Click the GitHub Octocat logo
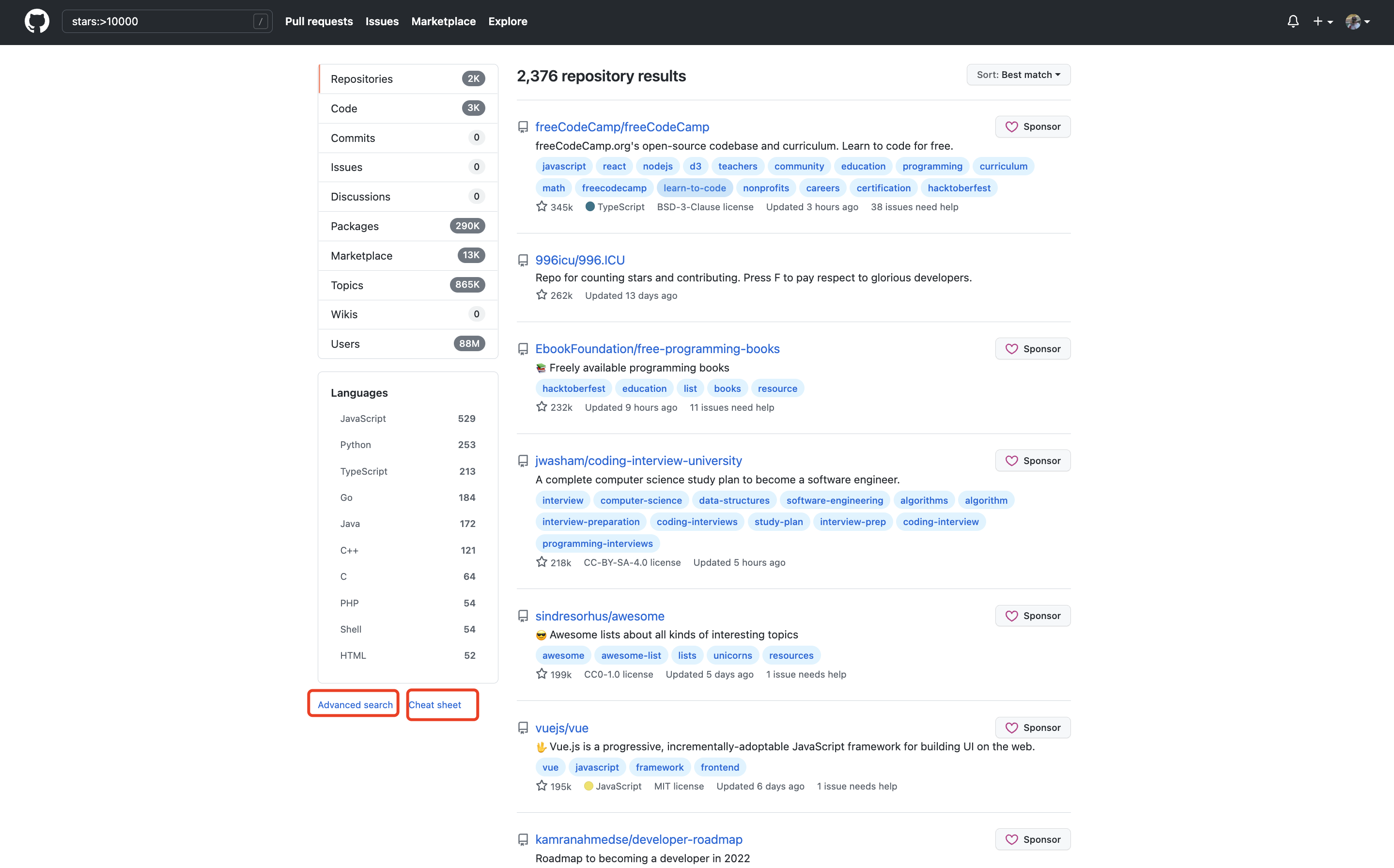This screenshot has height=868, width=1394. coord(37,21)
